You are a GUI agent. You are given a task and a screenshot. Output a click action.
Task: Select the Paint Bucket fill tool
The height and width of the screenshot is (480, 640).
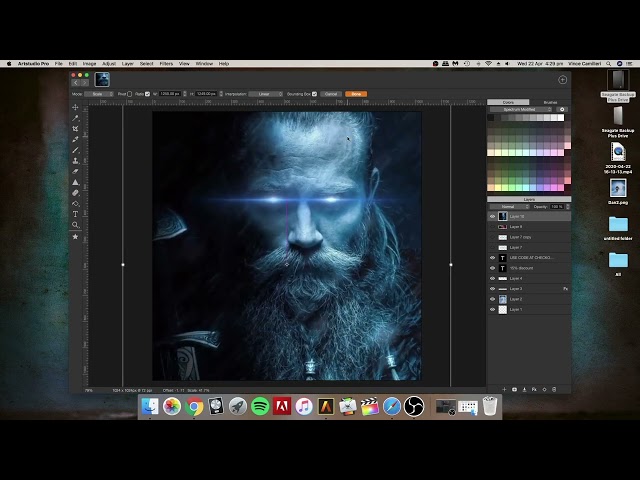(76, 203)
